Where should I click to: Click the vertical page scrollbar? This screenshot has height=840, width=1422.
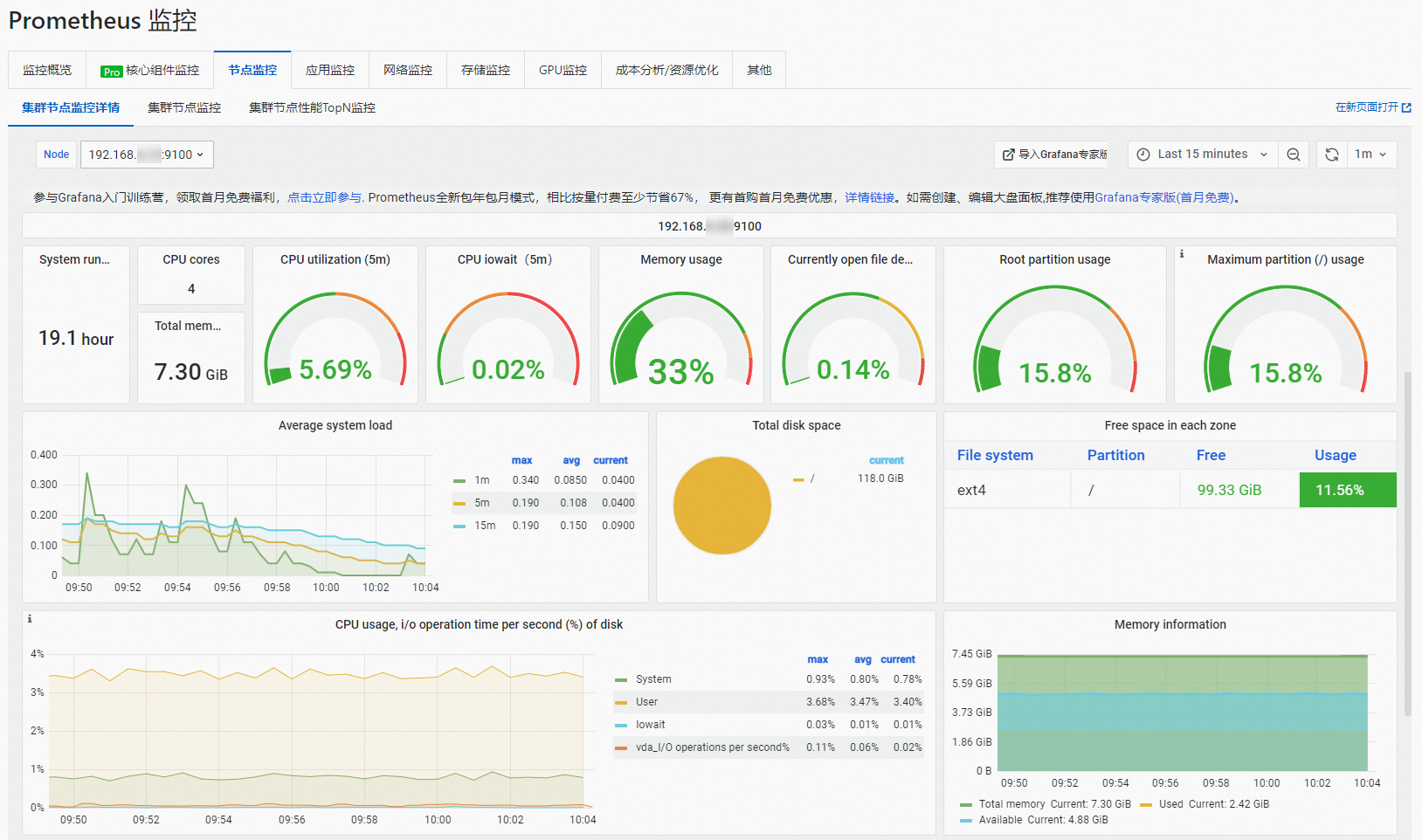[1407, 543]
